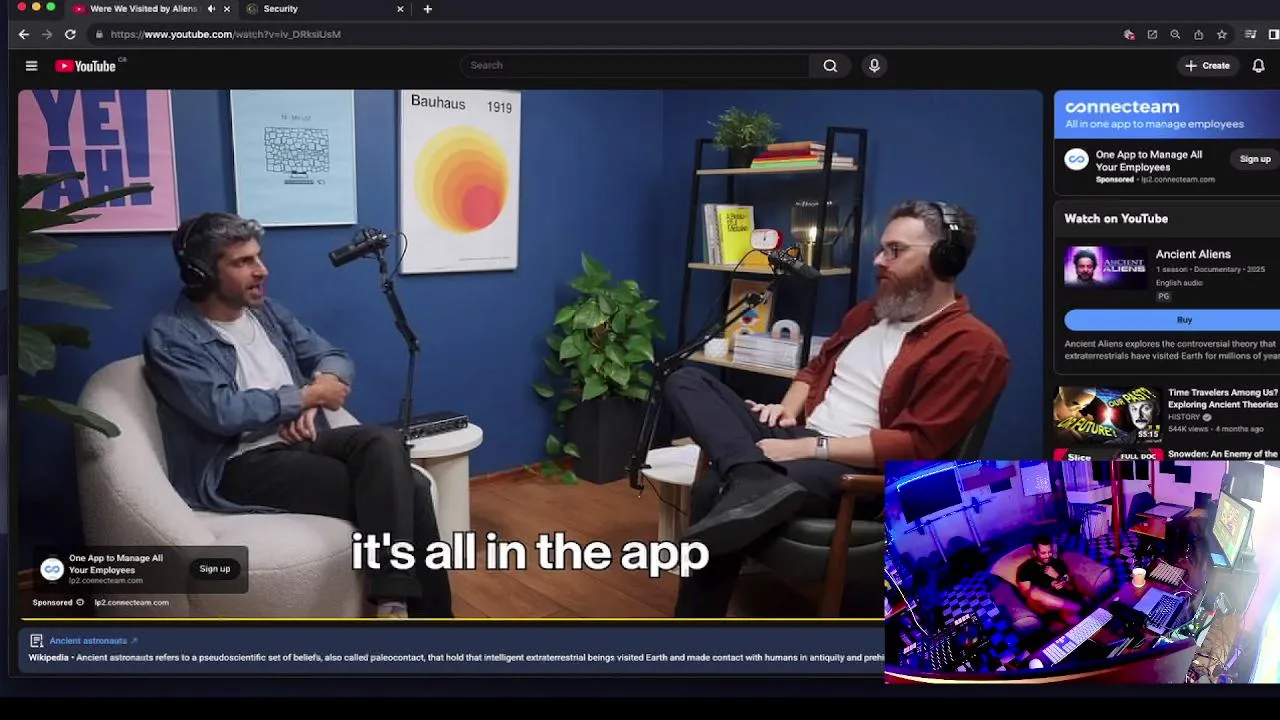This screenshot has width=1280, height=720.
Task: Open the Time Travelers Among Us thumbnail
Action: [x=1108, y=415]
